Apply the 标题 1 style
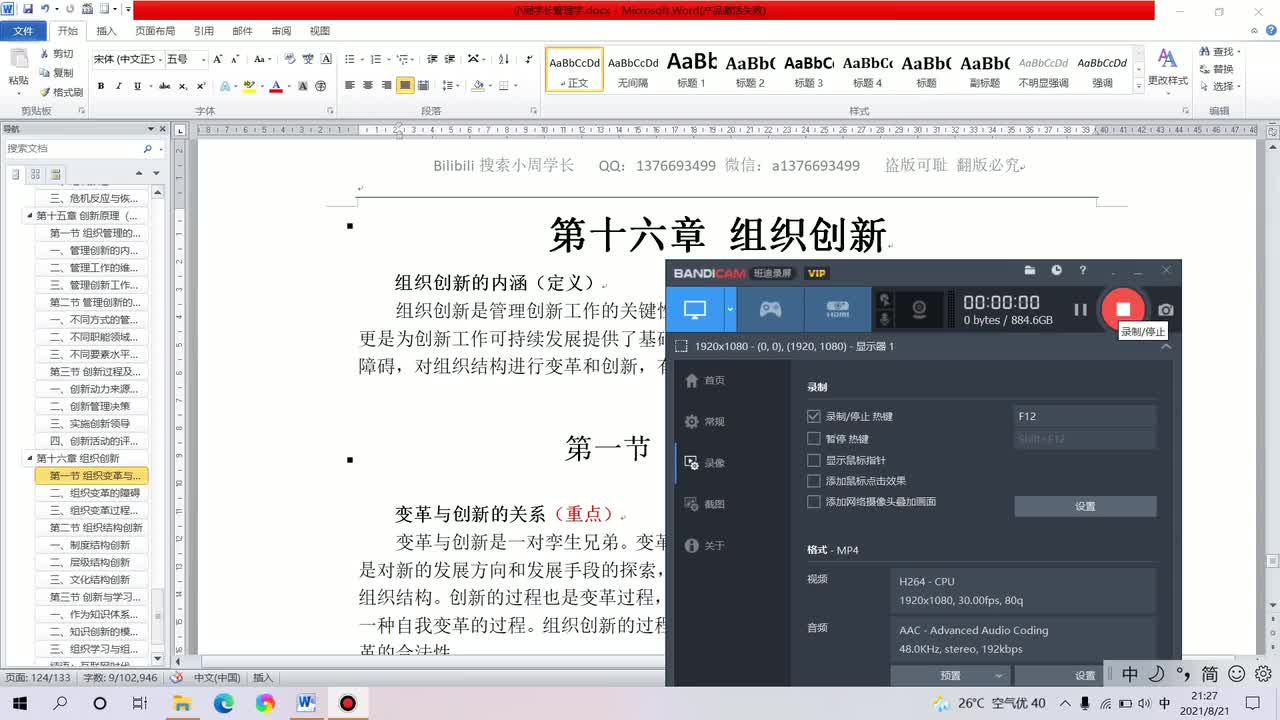The height and width of the screenshot is (720, 1280). click(692, 70)
